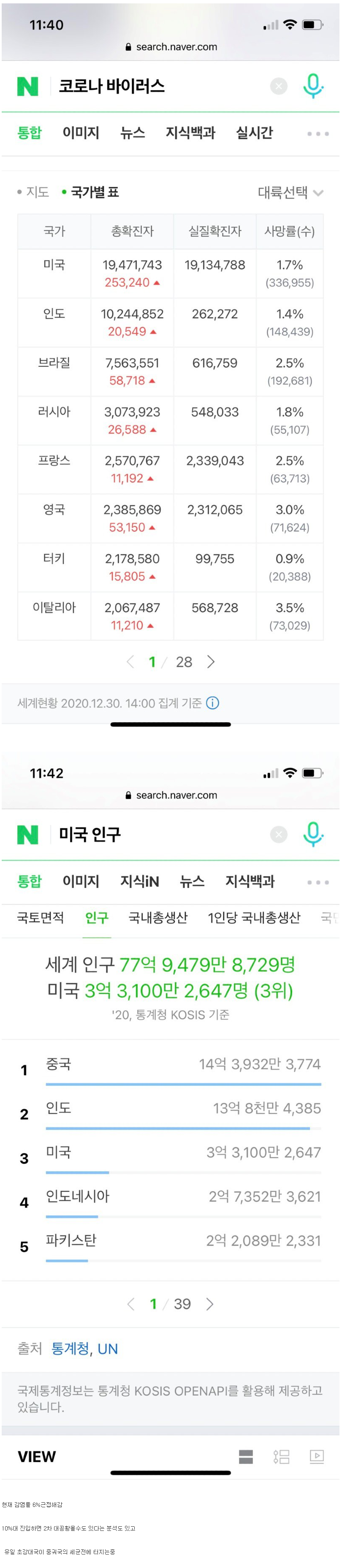Go to next page of country table
342x1568 pixels.
click(211, 662)
